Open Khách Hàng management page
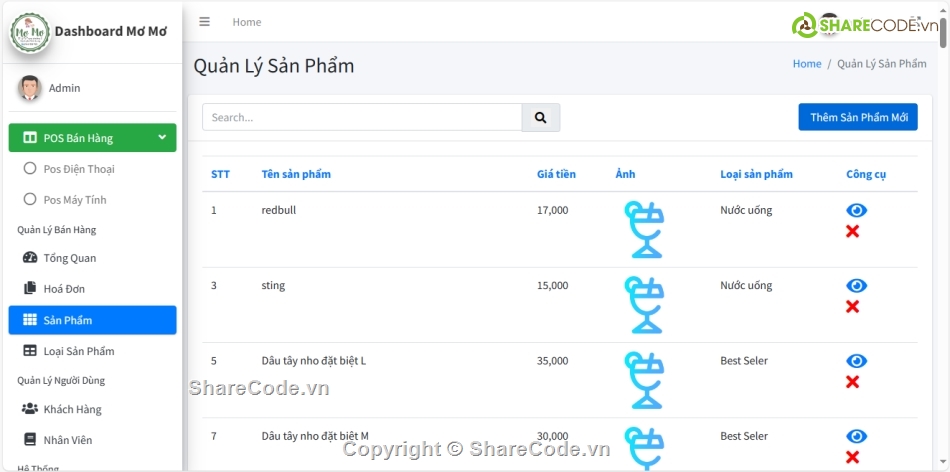 (72, 409)
